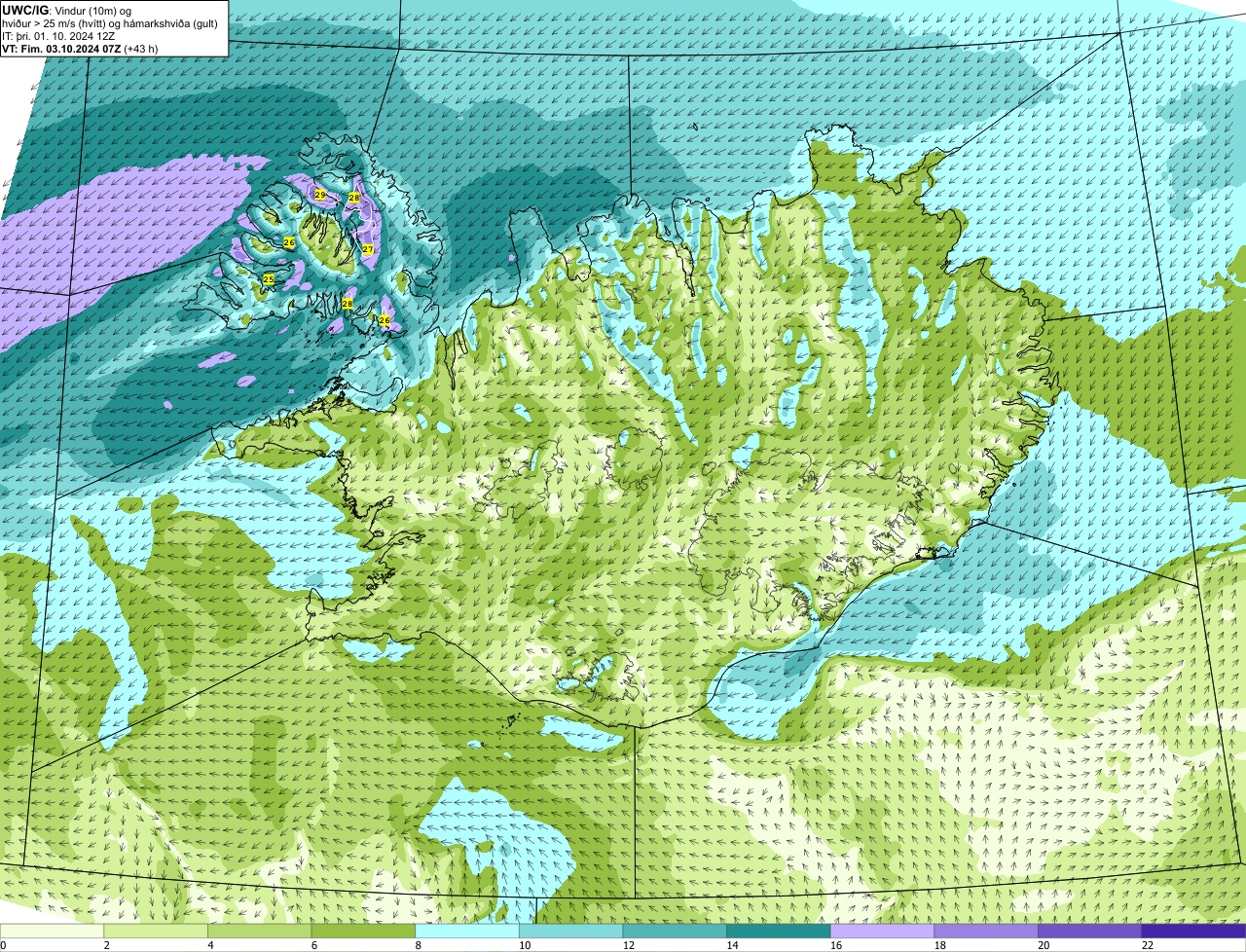
Task: Pick the above-22 m/s dark indigo legend swatch
Action: [1194, 931]
